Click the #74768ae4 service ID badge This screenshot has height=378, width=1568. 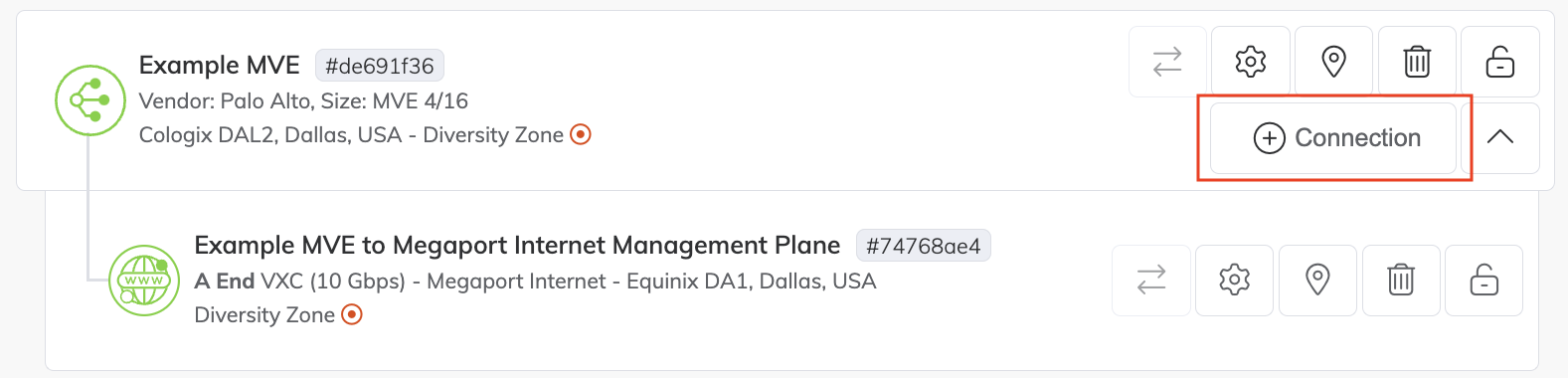coord(924,246)
